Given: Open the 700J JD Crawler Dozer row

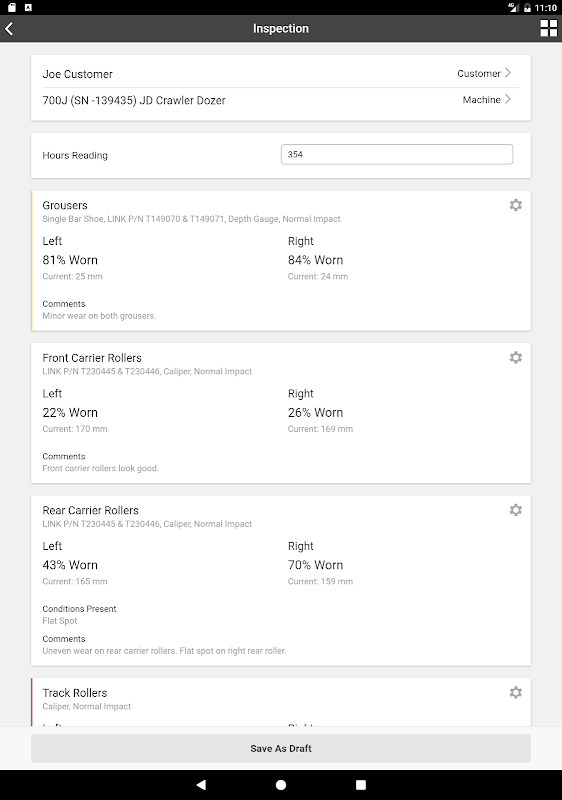Looking at the screenshot, I should click(281, 101).
